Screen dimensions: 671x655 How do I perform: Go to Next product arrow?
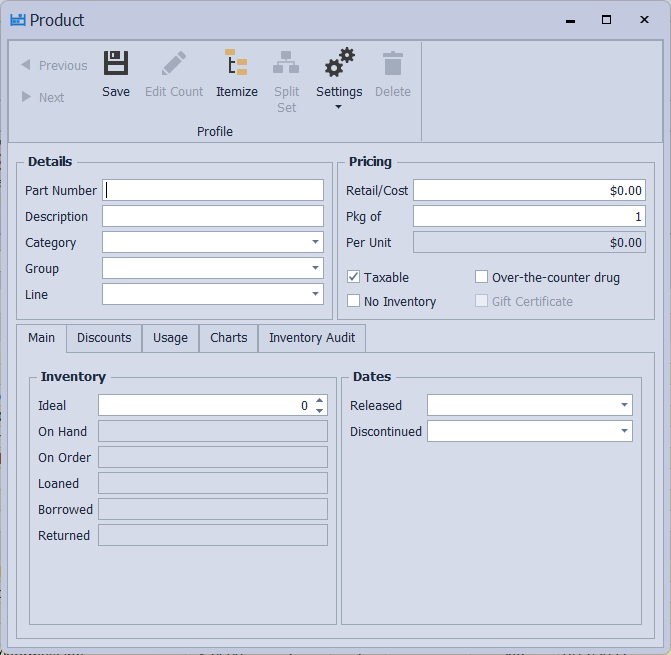click(x=27, y=97)
